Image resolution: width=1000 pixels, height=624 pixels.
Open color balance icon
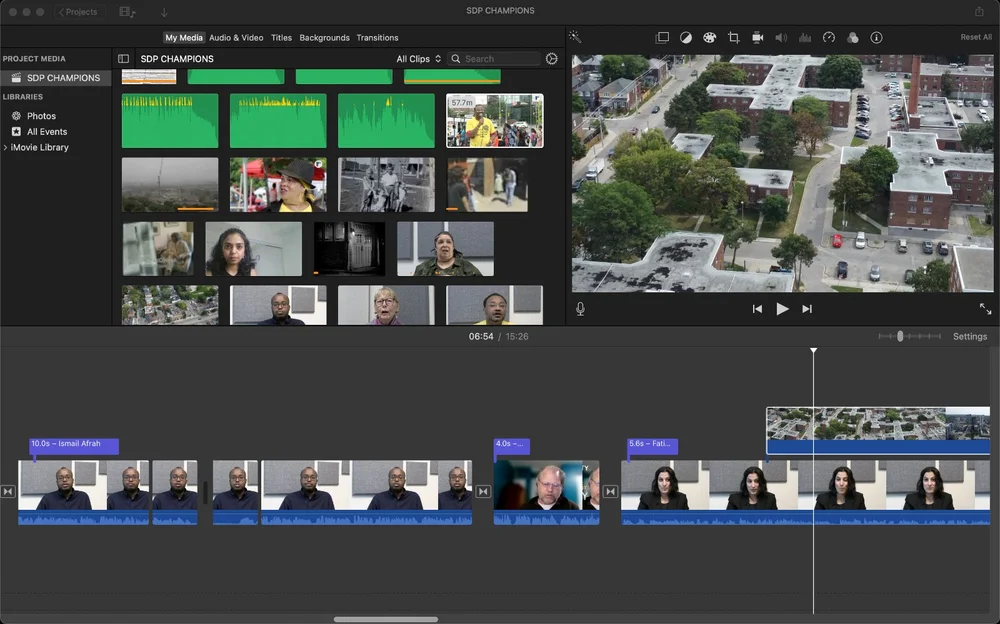(x=686, y=38)
